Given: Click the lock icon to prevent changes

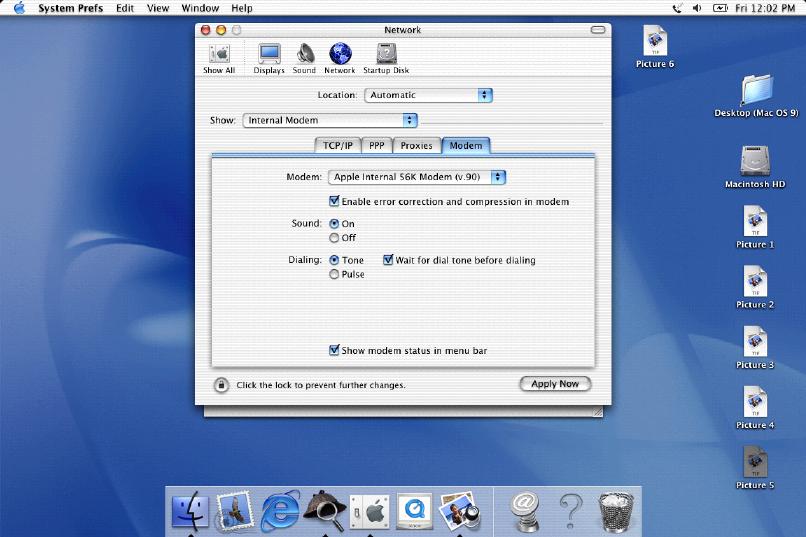Looking at the screenshot, I should point(221,384).
